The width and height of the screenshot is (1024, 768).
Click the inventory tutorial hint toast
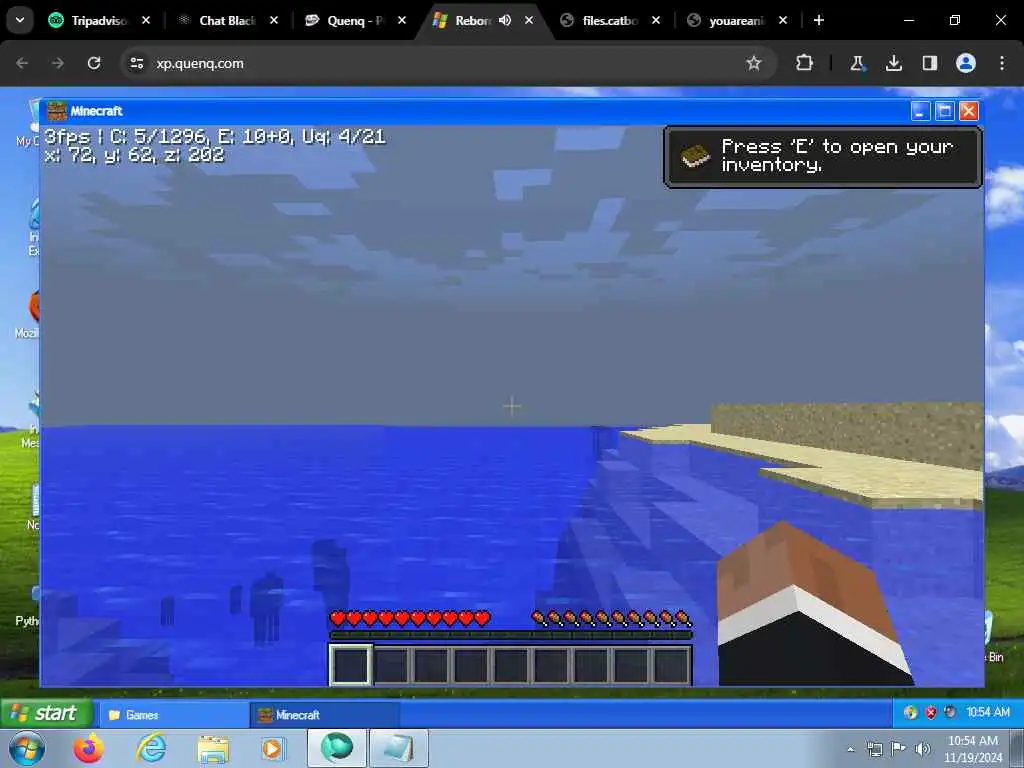coord(823,157)
